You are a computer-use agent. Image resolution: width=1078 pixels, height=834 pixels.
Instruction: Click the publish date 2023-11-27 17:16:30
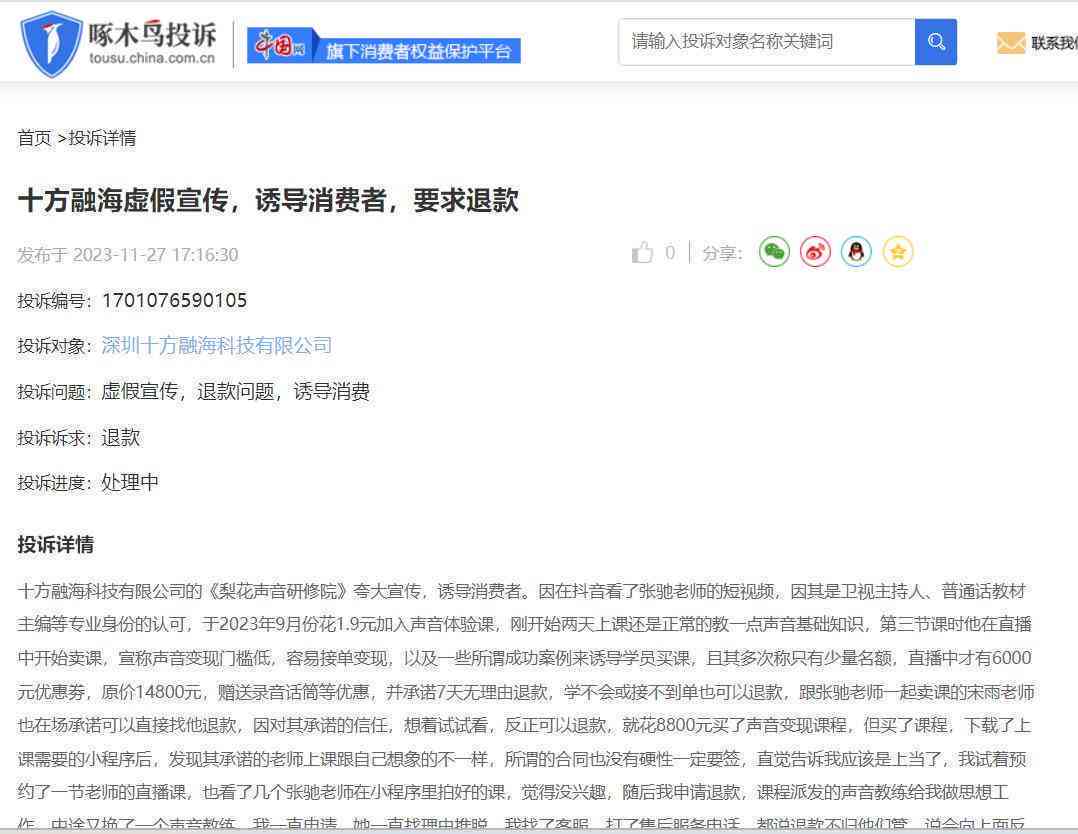coord(155,255)
